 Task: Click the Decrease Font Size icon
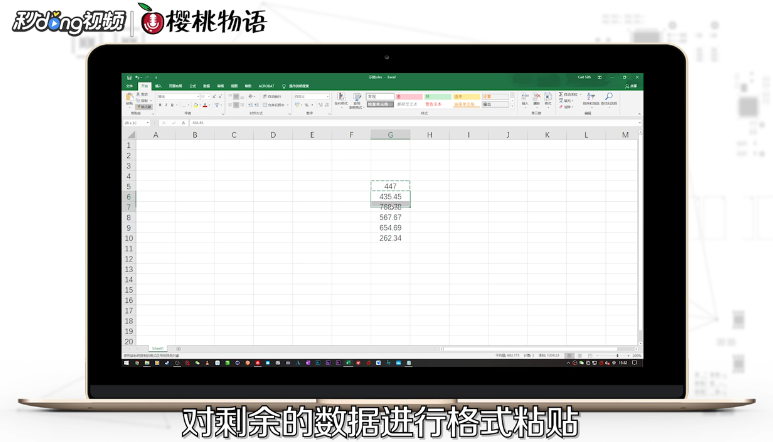[x=220, y=96]
